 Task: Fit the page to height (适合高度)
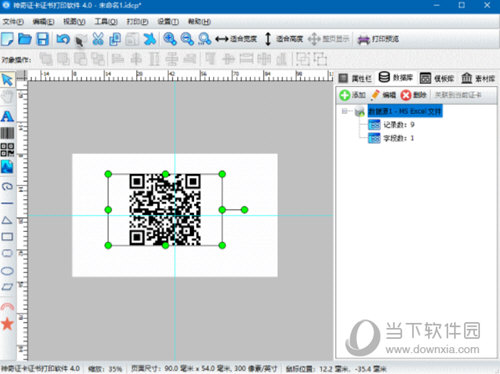[x=283, y=39]
